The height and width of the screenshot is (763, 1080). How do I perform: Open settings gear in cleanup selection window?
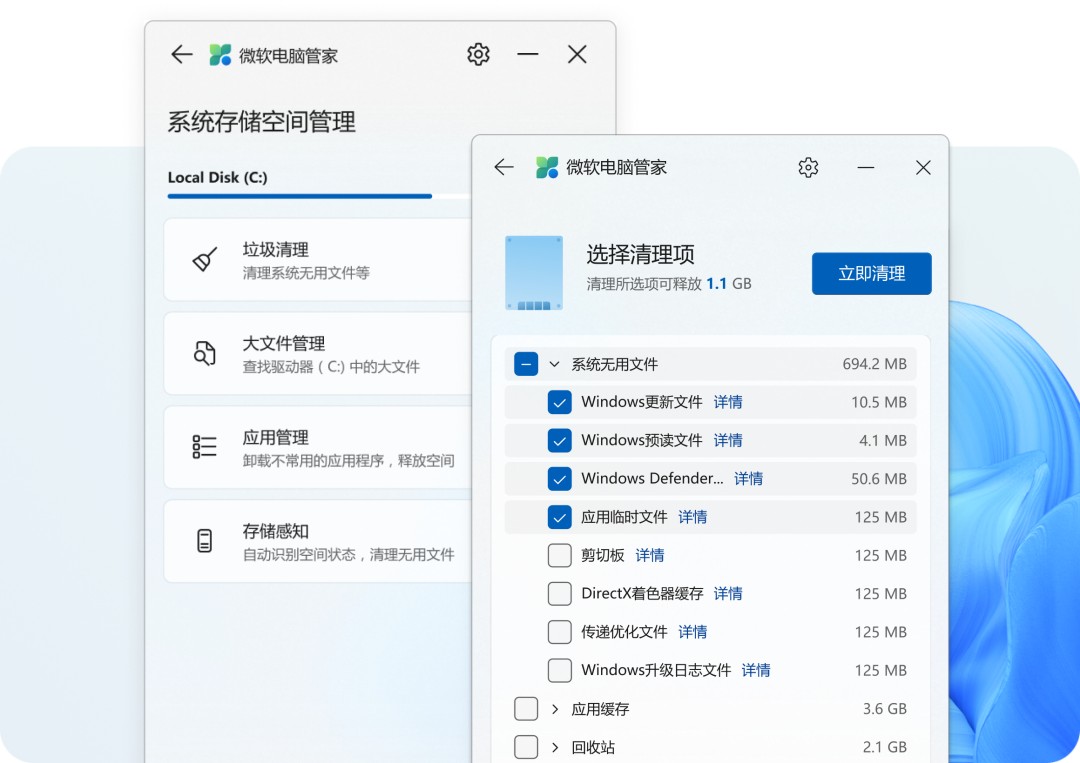click(808, 167)
